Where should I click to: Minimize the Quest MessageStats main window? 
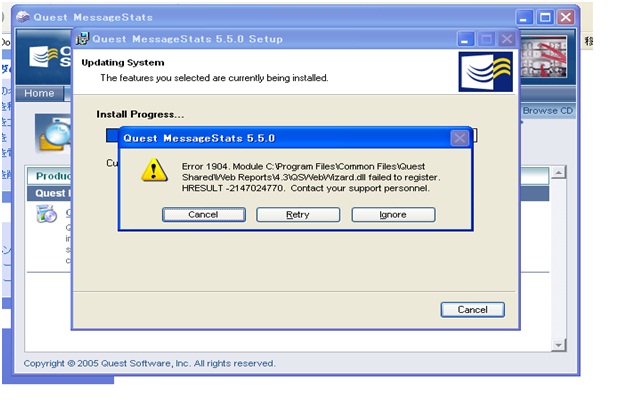(524, 17)
